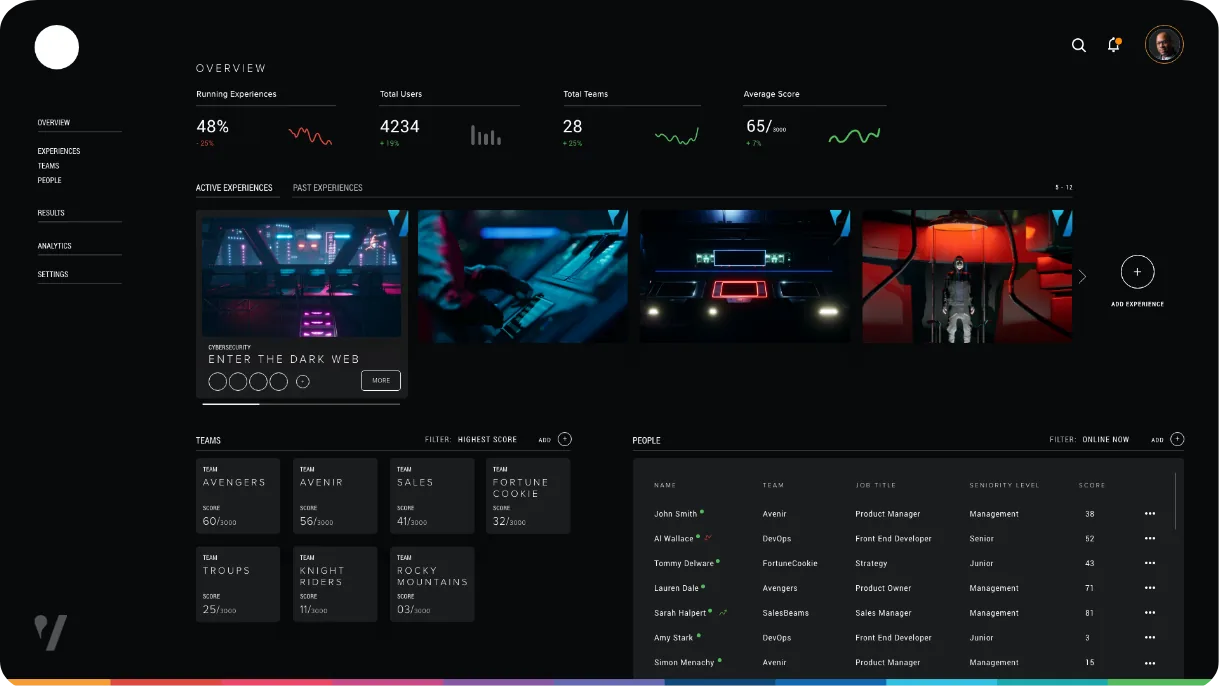1219x692 pixels.
Task: Open the Knight Riders team card
Action: point(335,584)
